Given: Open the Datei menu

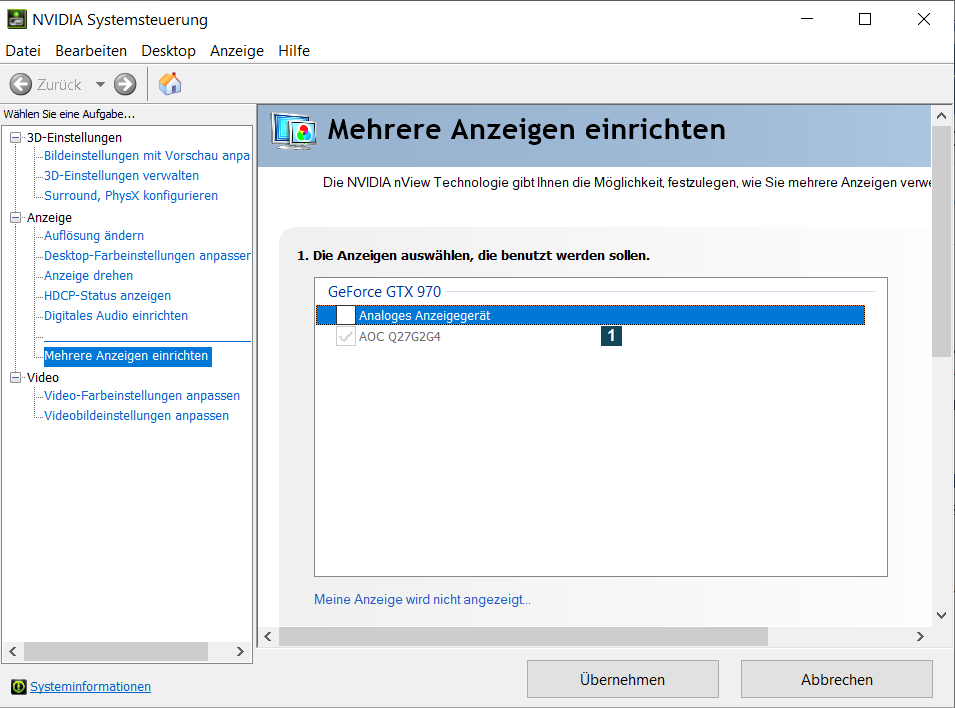Looking at the screenshot, I should pyautogui.click(x=23, y=51).
